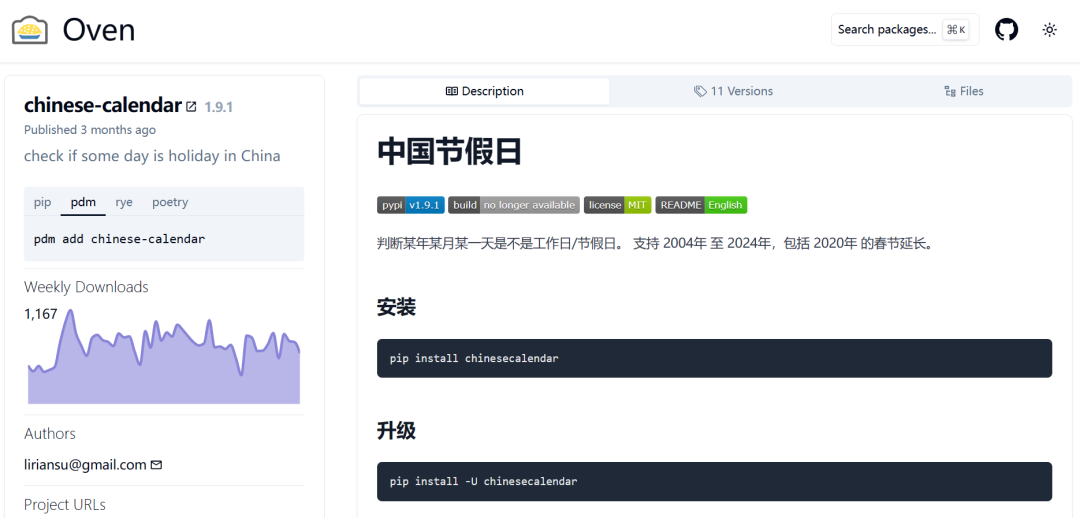Switch to the 11 Versions tab
The height and width of the screenshot is (518, 1080).
[x=733, y=91]
